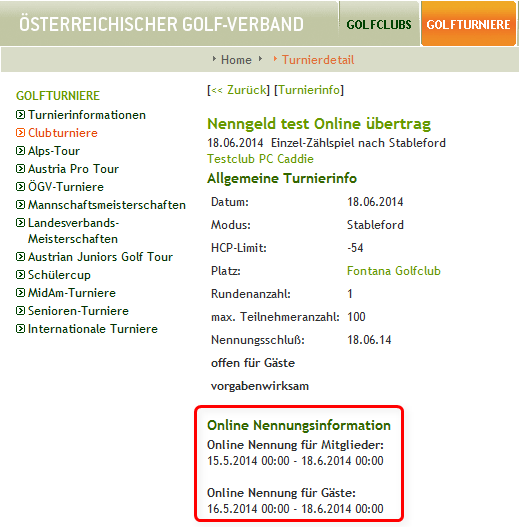This screenshot has width=519, height=527.
Task: Open the Testclub PC Caddie link
Action: tap(260, 159)
